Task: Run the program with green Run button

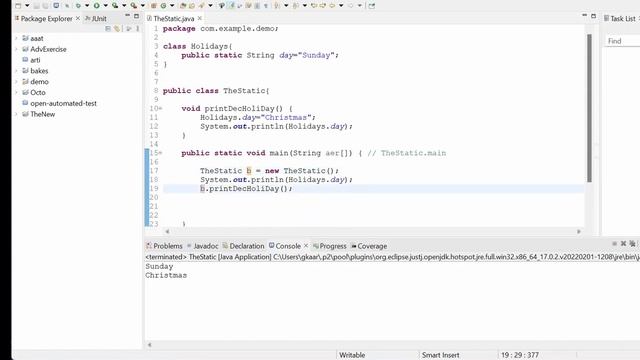Action: pyautogui.click(x=97, y=6)
